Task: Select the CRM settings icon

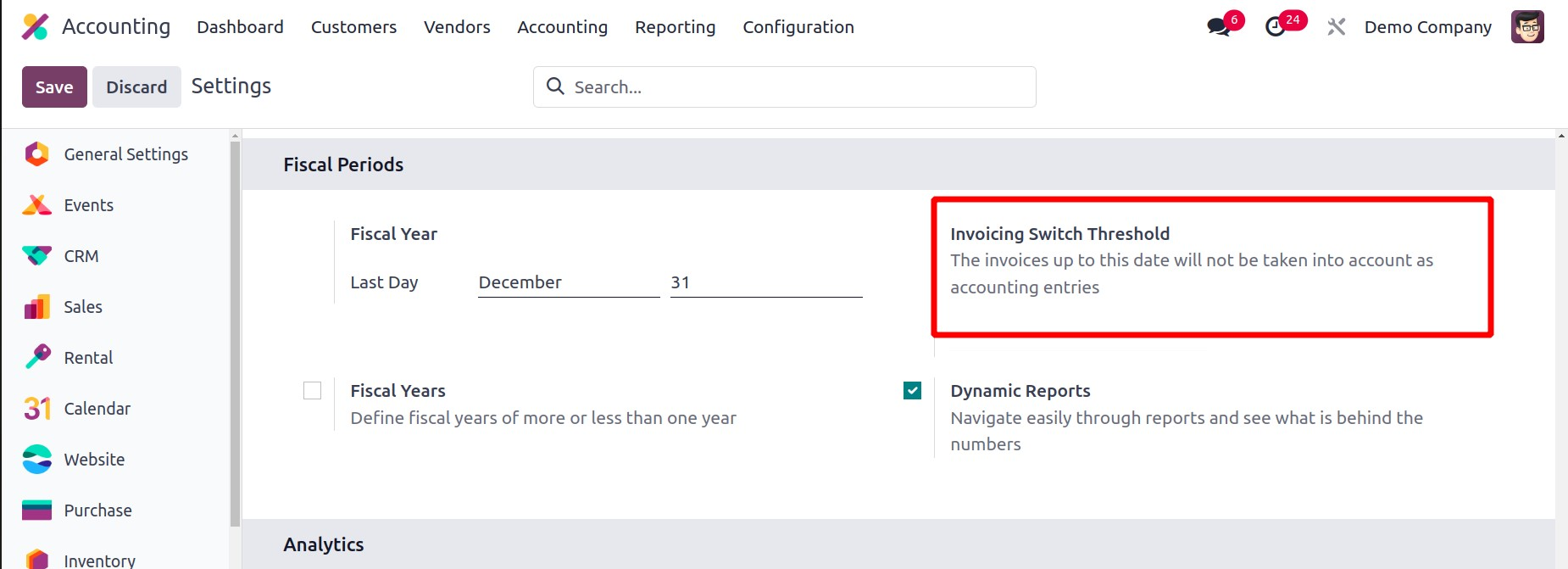Action: click(36, 256)
